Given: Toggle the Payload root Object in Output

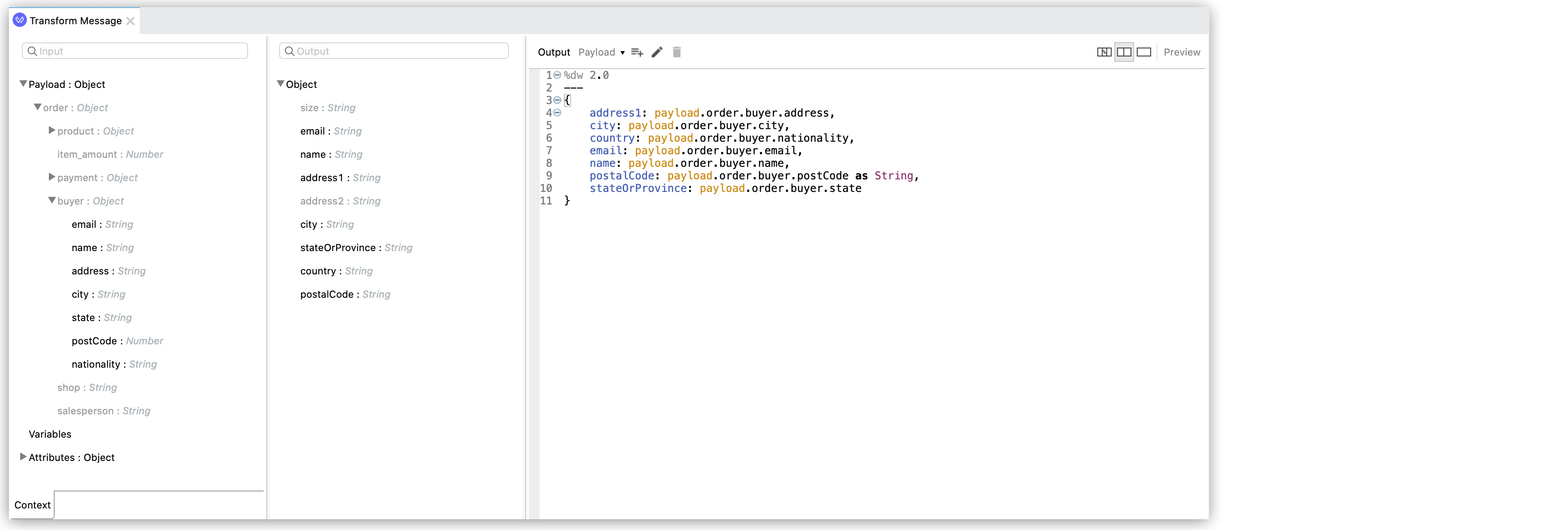Looking at the screenshot, I should tap(282, 84).
